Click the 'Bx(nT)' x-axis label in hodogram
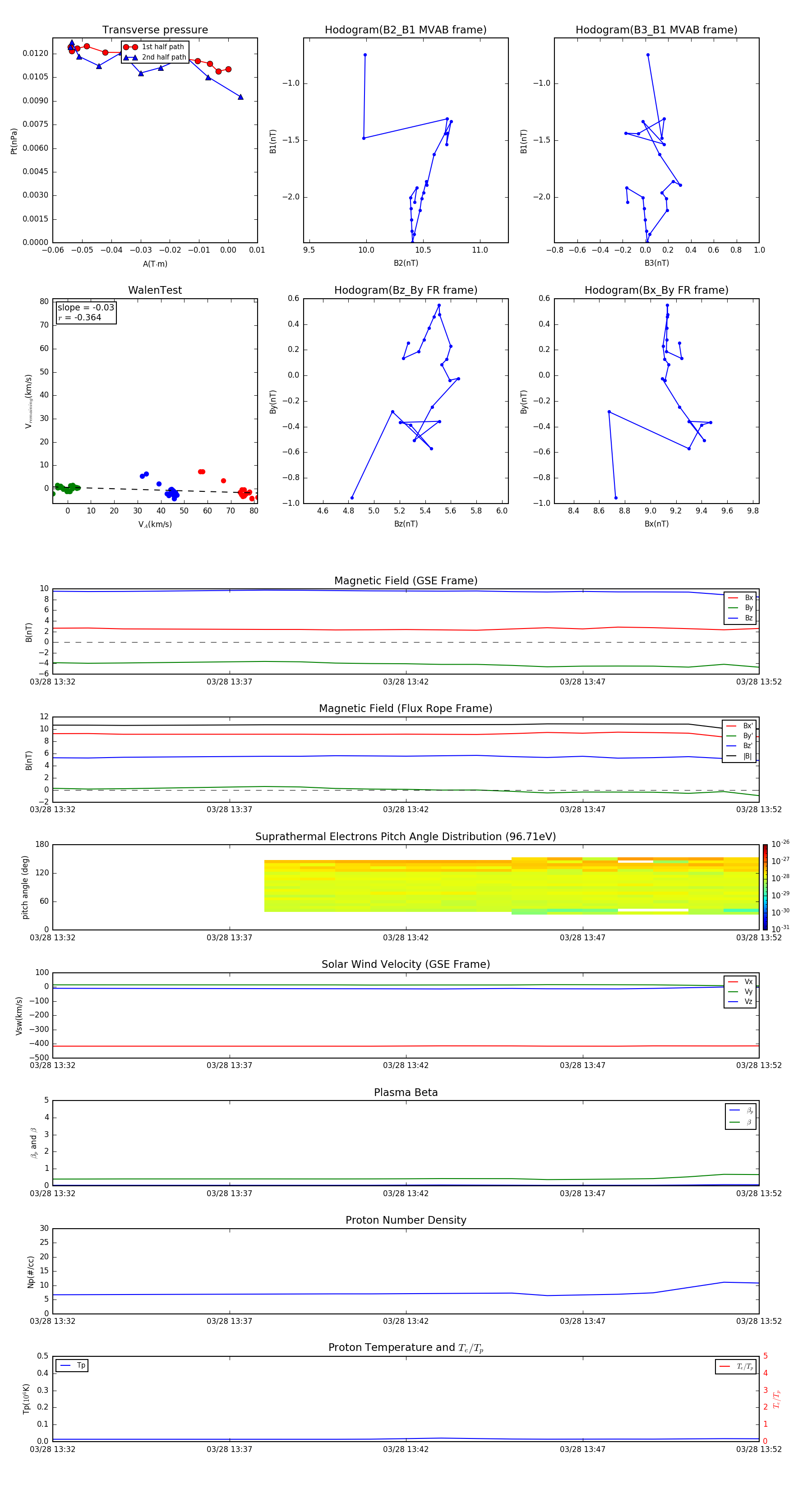This screenshot has height=1489, width=812. coord(656,524)
